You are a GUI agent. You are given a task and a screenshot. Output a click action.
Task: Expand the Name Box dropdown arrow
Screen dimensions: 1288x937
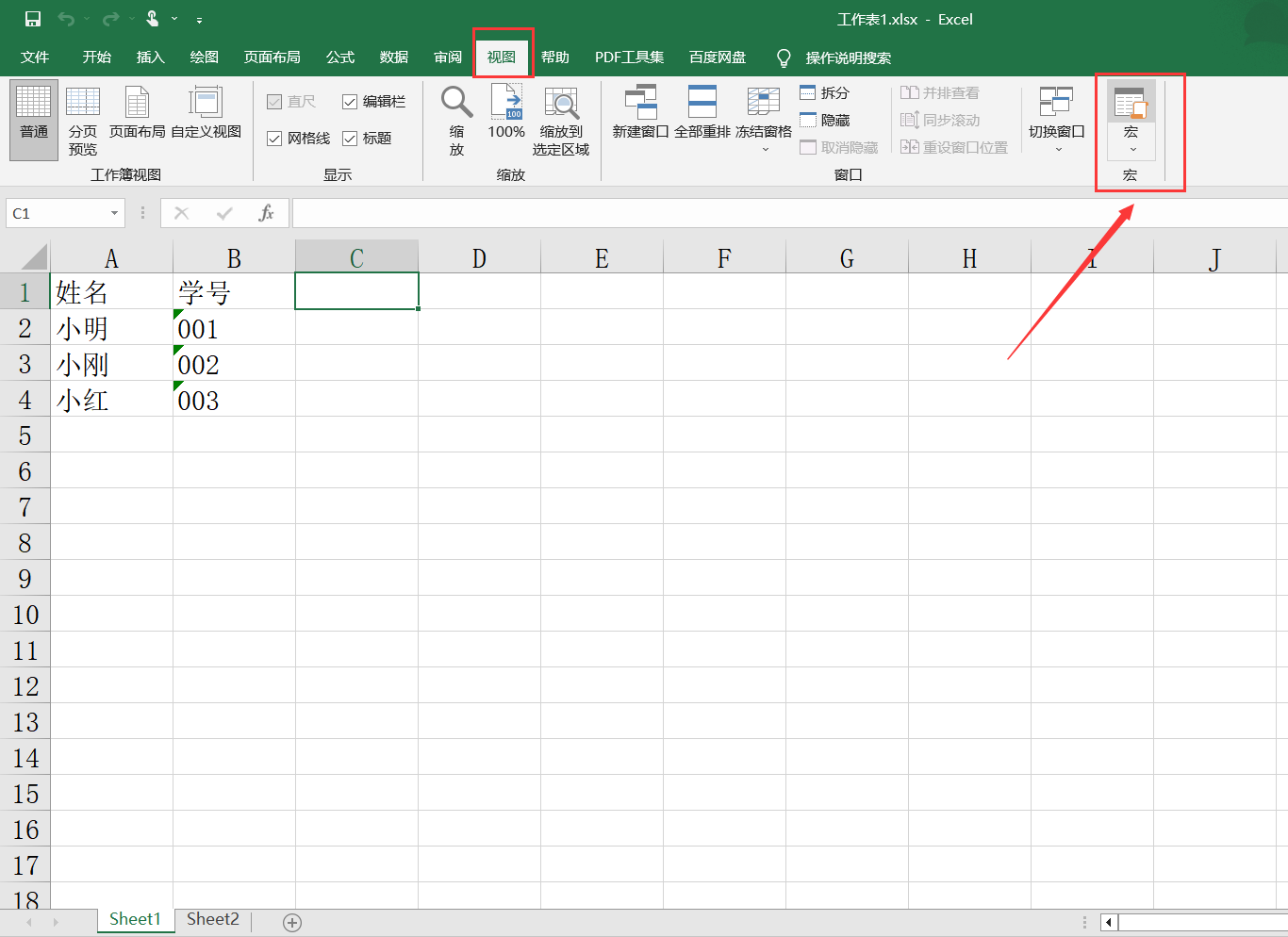tap(114, 213)
